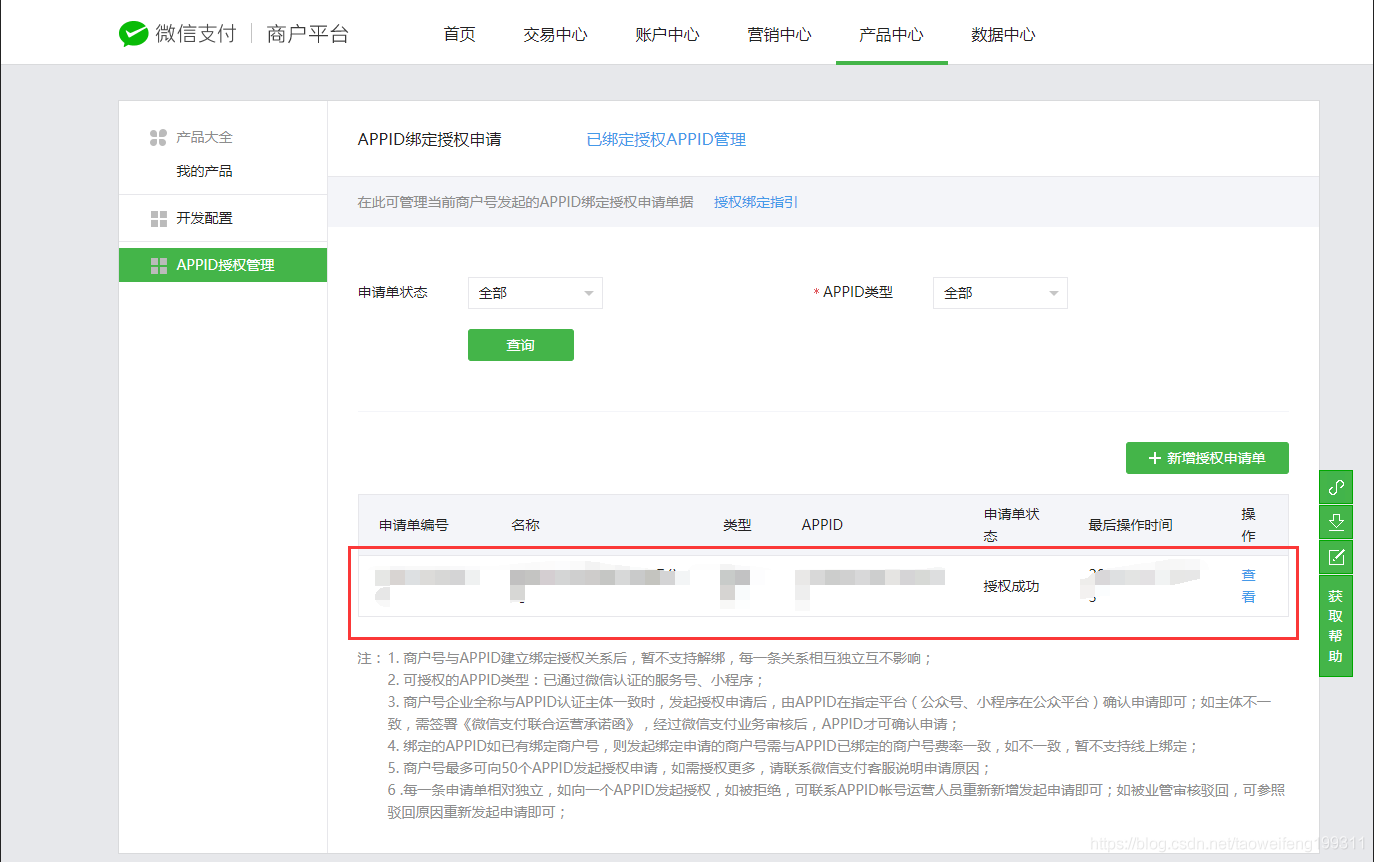This screenshot has width=1374, height=862.
Task: Click the edit note icon in the right toolbar
Action: [x=1336, y=557]
